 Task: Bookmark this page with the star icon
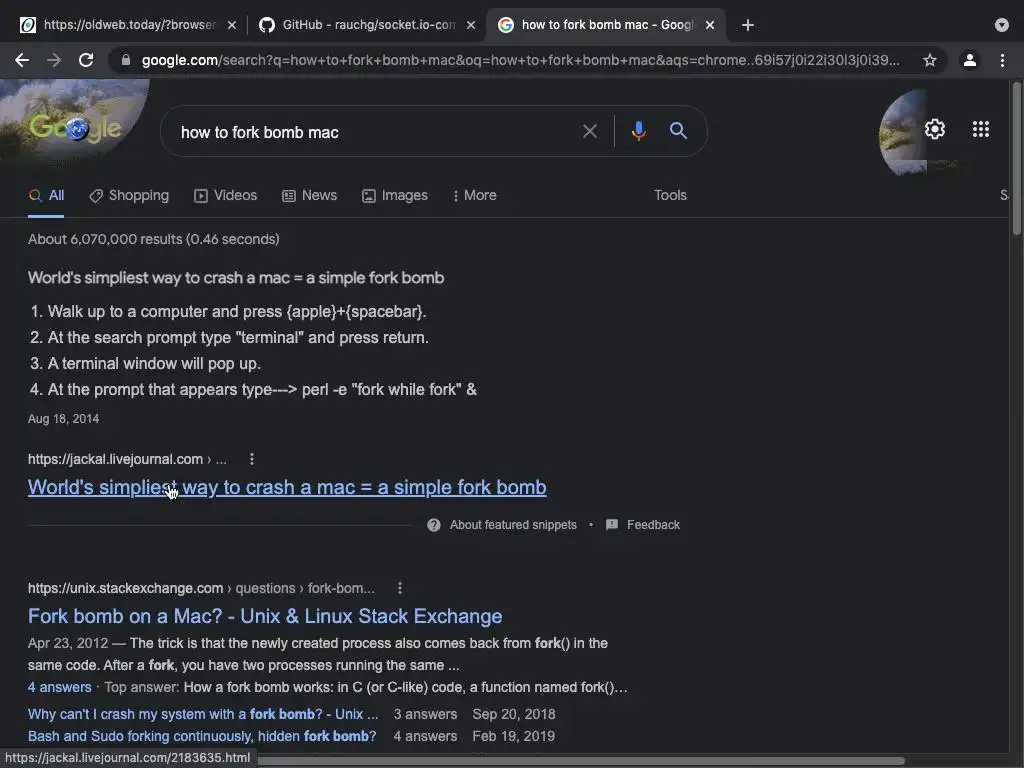930,60
